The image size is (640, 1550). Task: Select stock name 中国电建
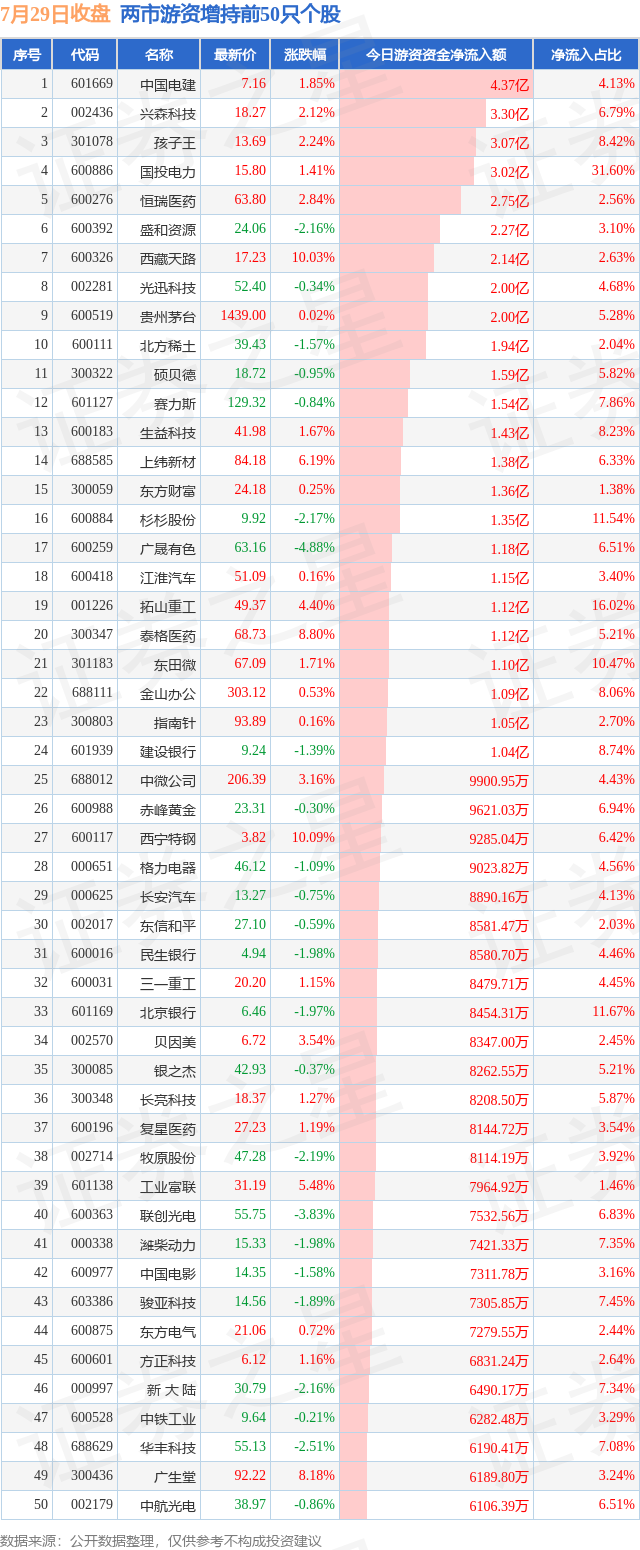[168, 85]
